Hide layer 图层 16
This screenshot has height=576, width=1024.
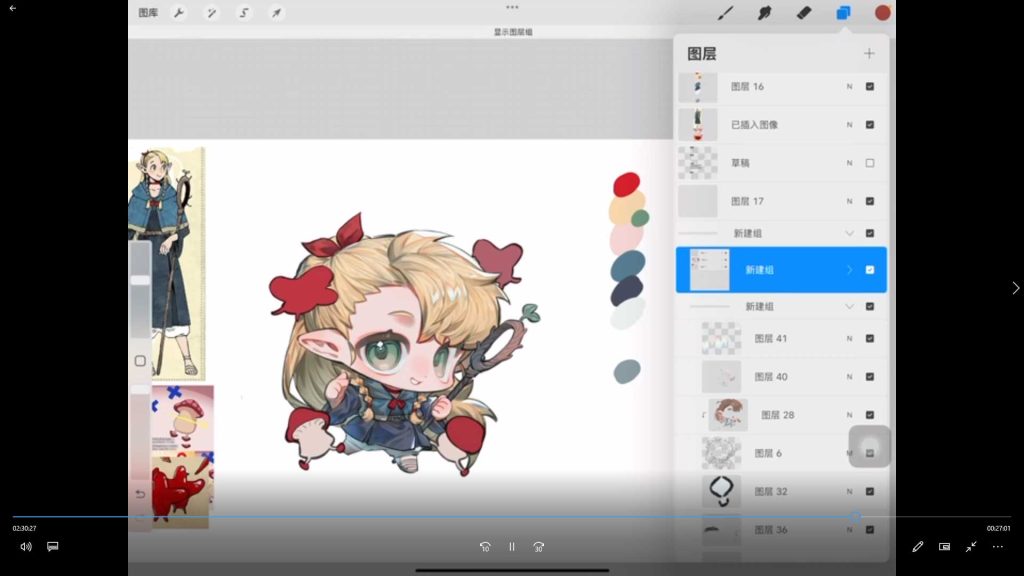(x=869, y=87)
